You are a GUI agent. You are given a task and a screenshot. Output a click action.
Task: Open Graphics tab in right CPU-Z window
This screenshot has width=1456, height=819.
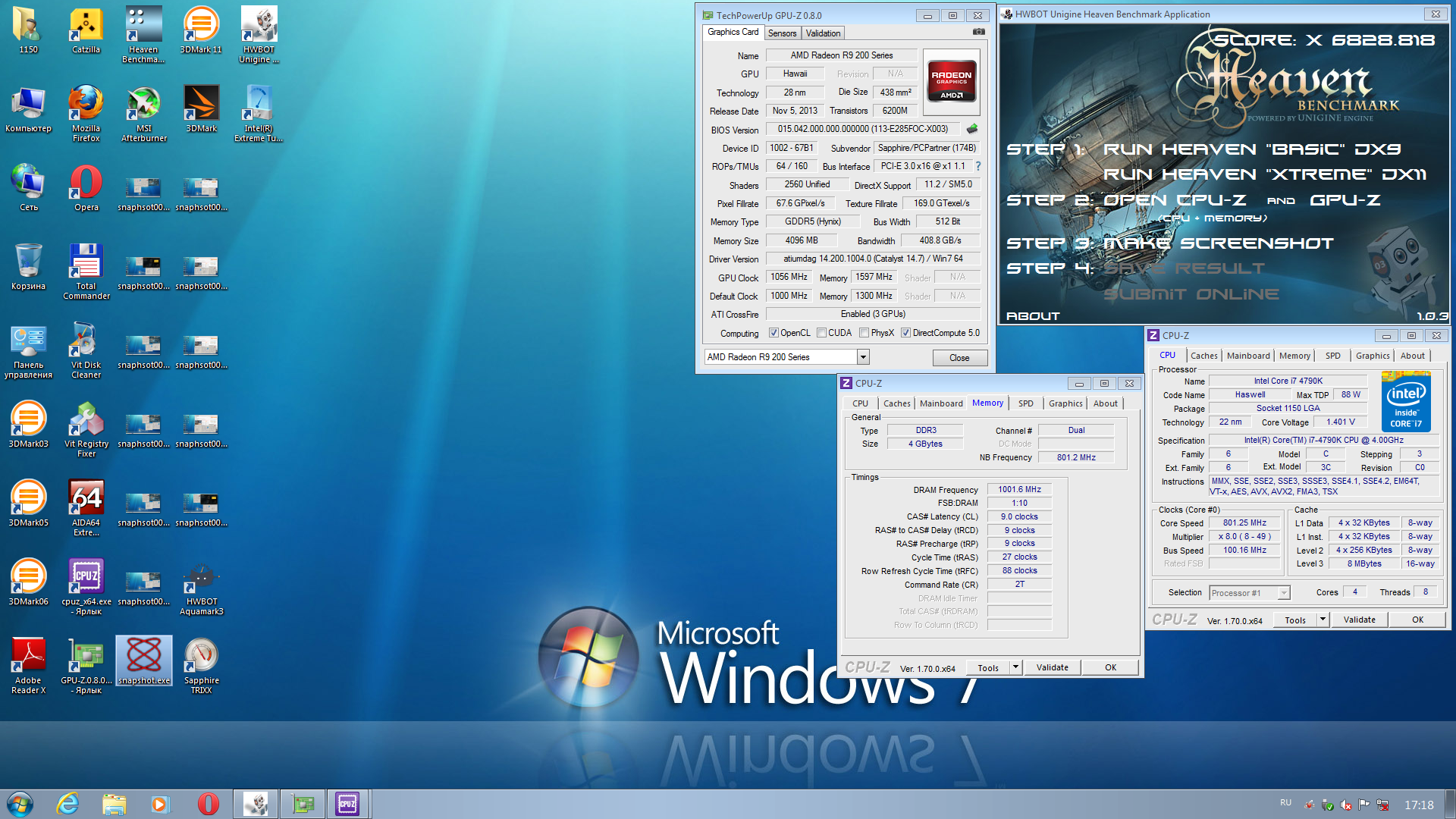pyautogui.click(x=1373, y=356)
